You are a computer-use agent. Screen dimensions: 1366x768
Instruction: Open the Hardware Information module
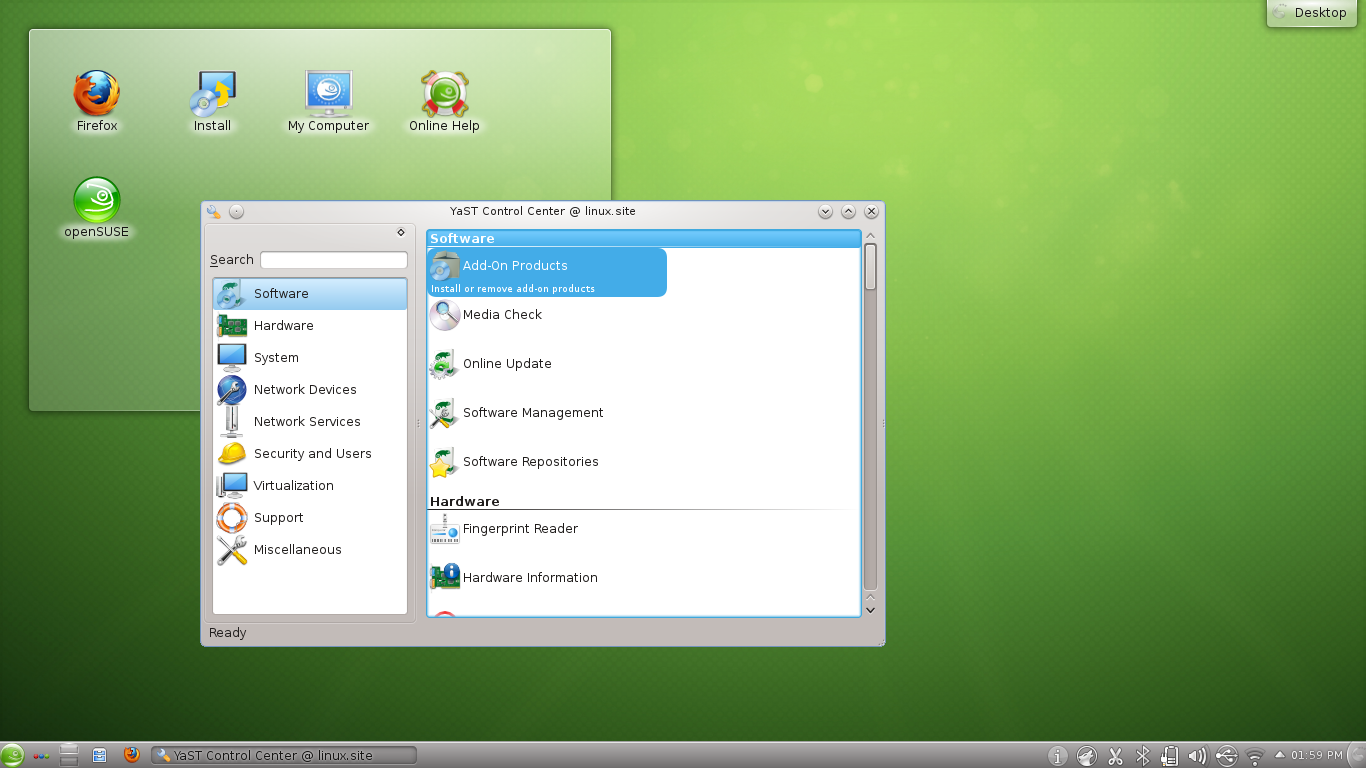(x=514, y=578)
